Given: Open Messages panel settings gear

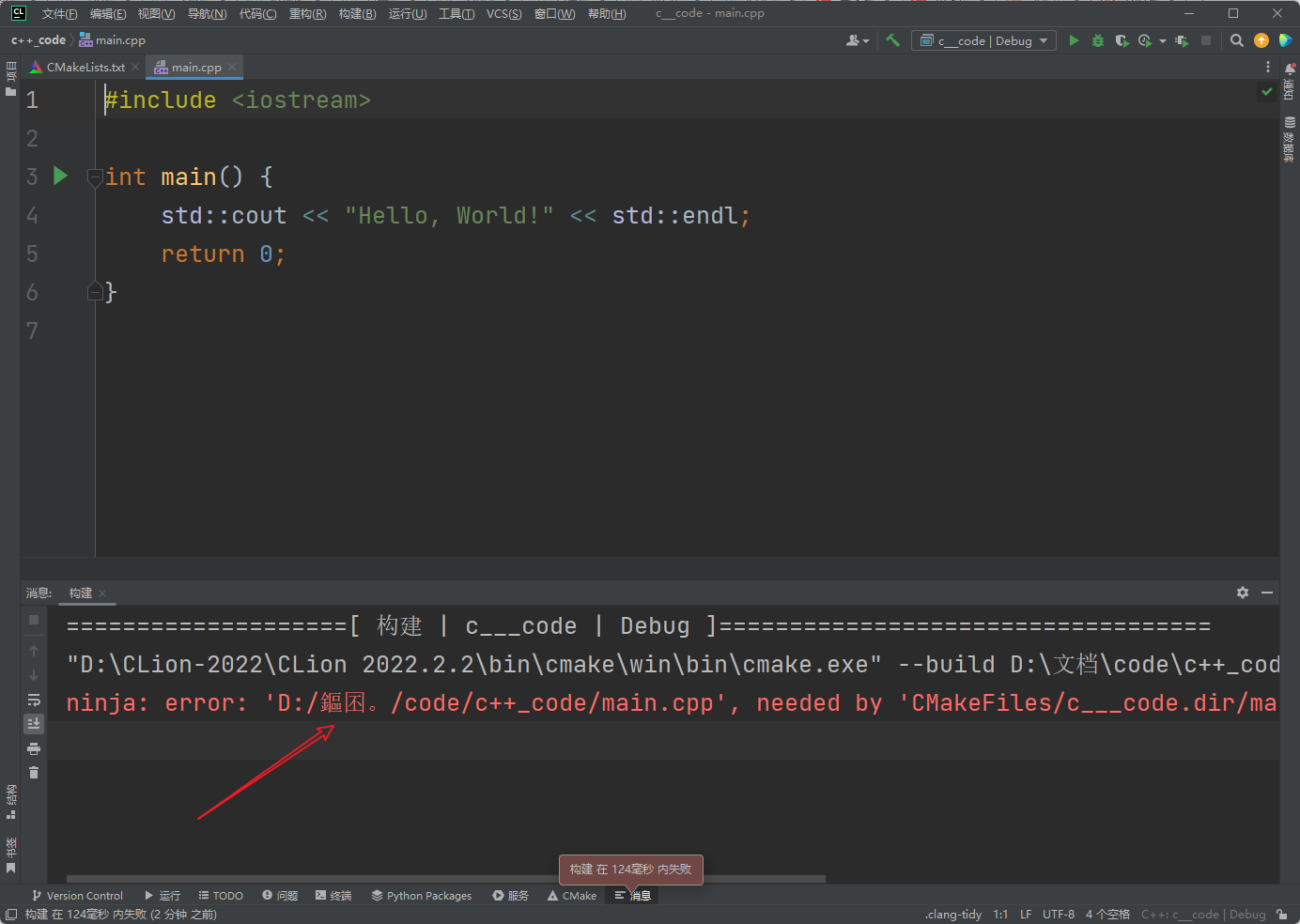Looking at the screenshot, I should click(1243, 593).
